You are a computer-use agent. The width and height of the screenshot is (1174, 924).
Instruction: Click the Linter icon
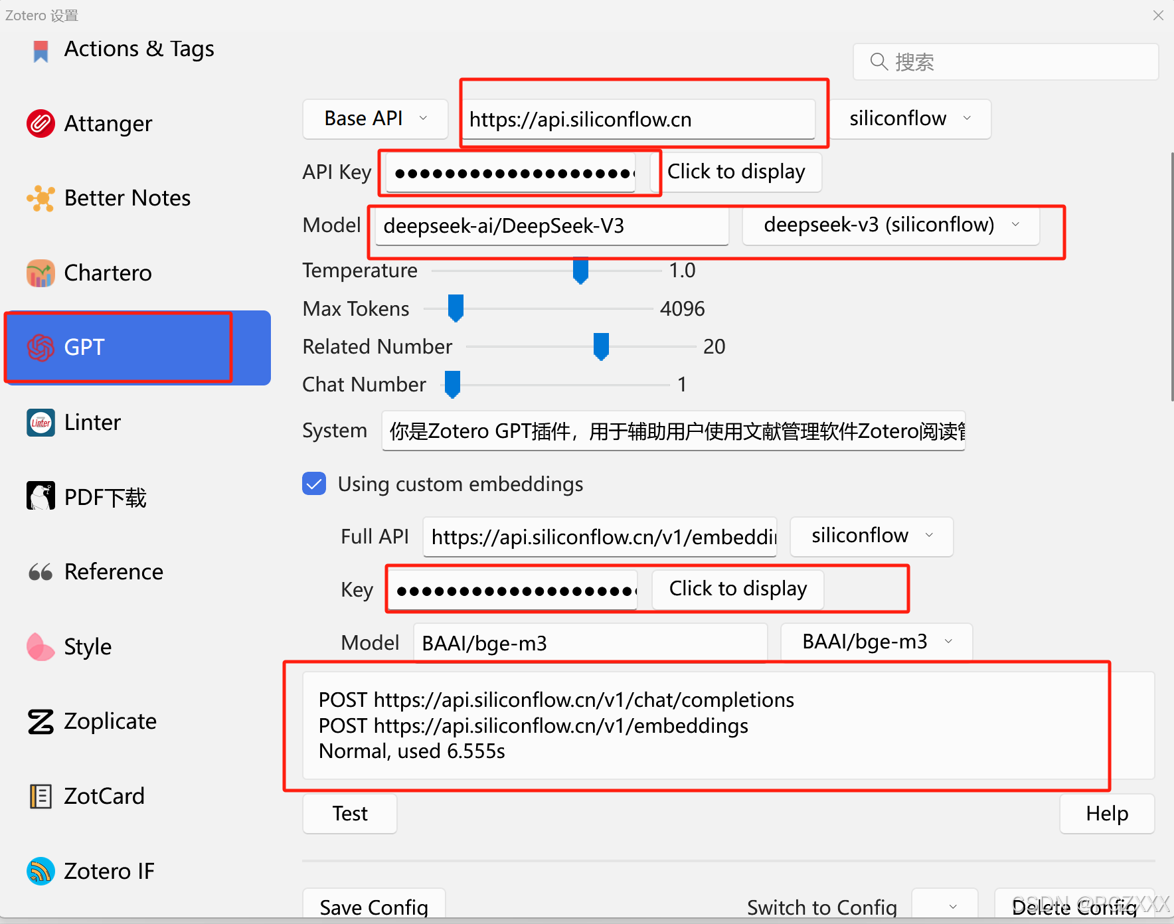(x=40, y=422)
